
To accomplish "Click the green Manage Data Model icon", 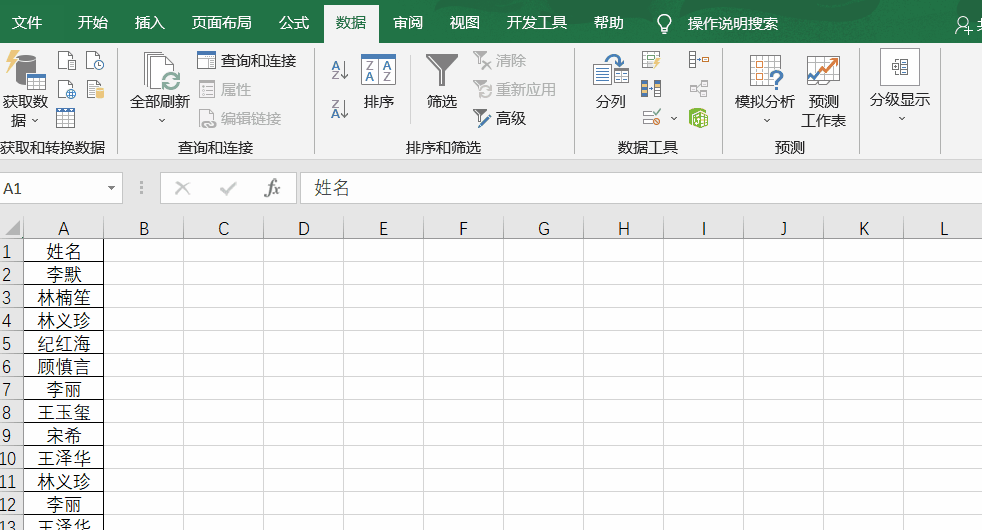I will coord(698,118).
